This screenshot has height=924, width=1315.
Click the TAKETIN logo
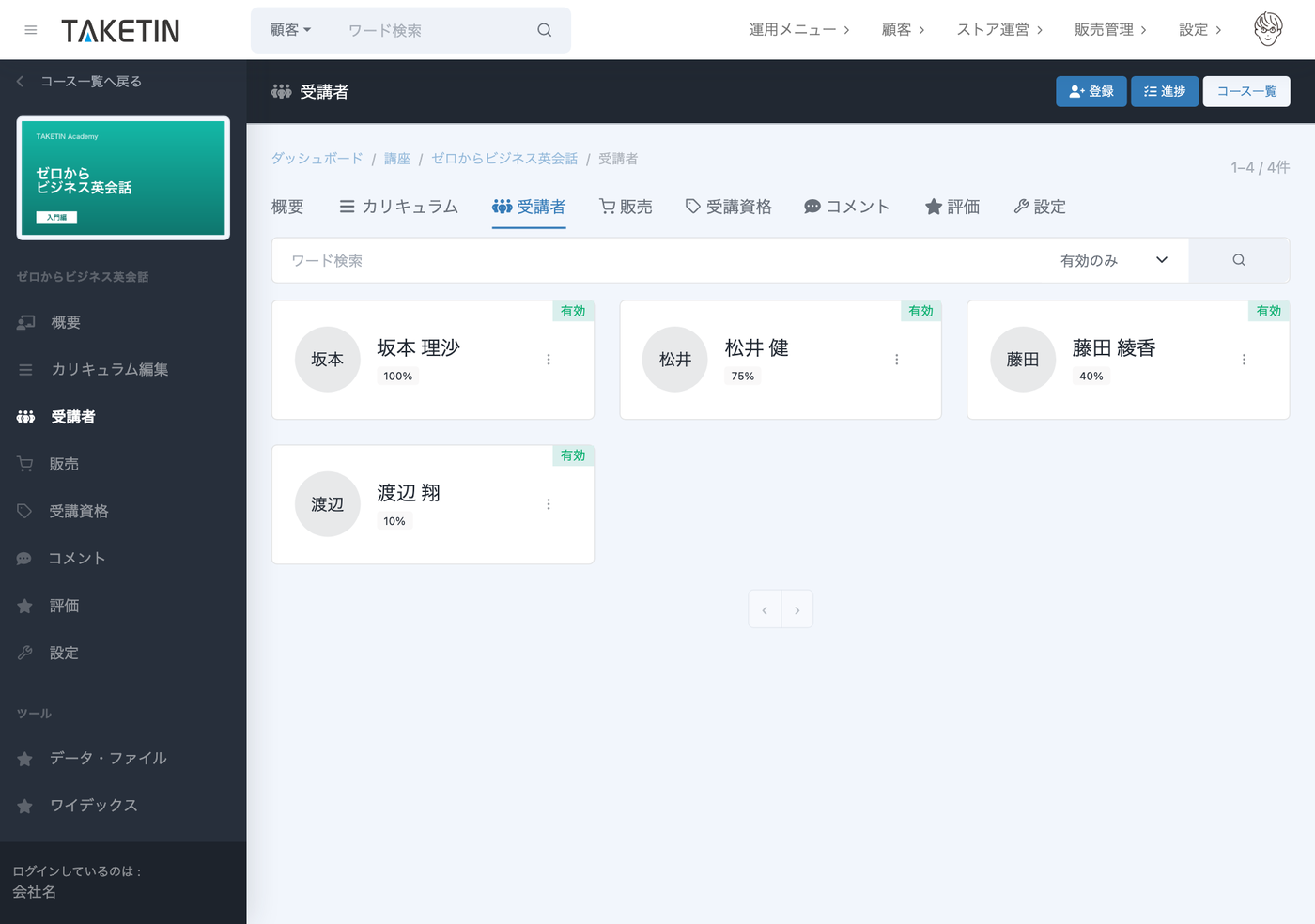(x=120, y=31)
